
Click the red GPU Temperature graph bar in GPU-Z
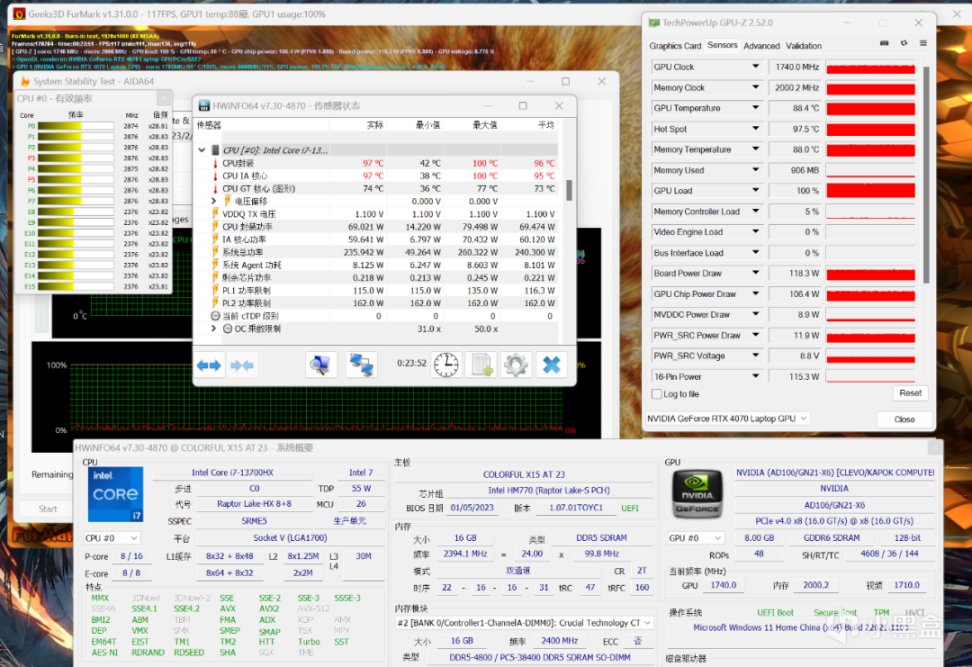pyautogui.click(x=870, y=108)
